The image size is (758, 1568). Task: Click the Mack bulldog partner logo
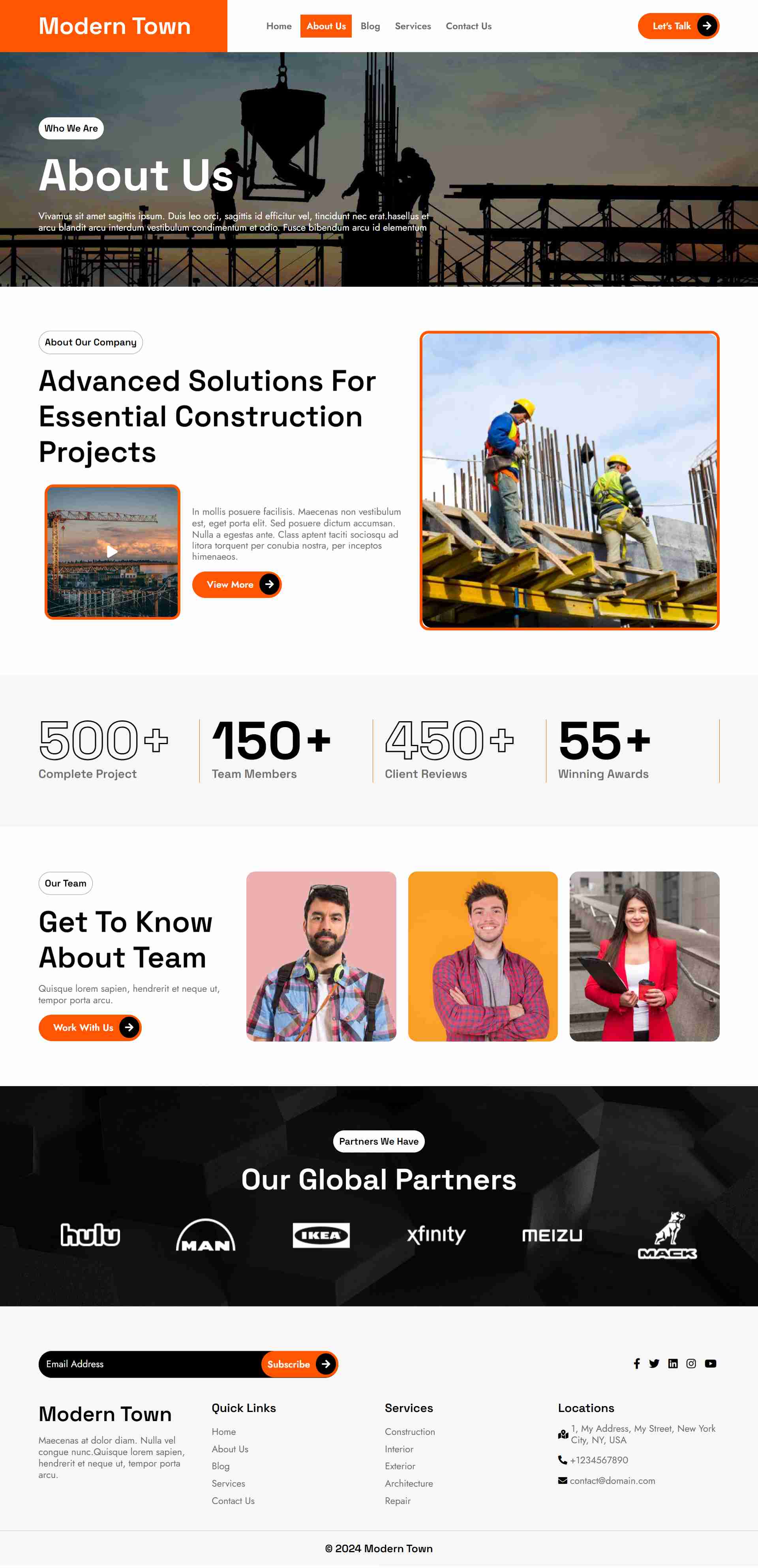click(667, 1235)
